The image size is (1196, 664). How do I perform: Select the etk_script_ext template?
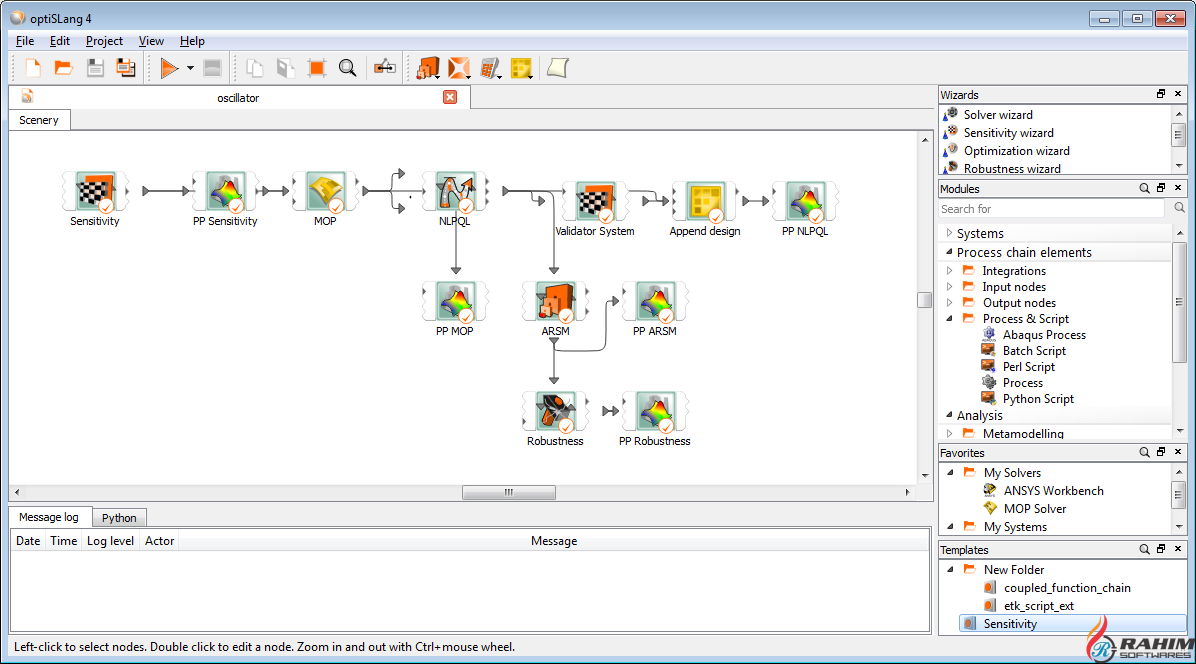(1038, 606)
